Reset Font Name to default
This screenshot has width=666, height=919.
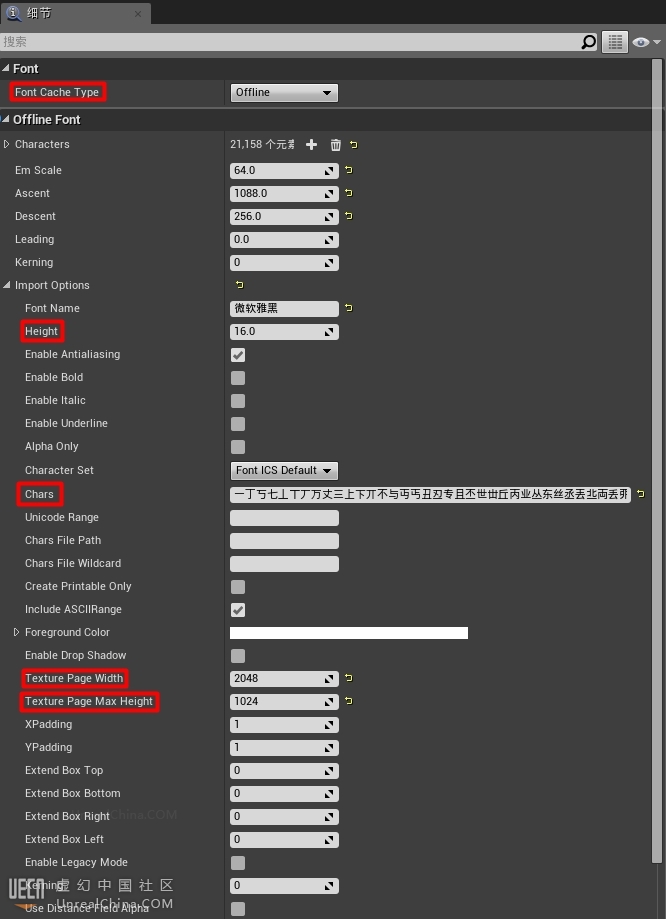tap(349, 308)
